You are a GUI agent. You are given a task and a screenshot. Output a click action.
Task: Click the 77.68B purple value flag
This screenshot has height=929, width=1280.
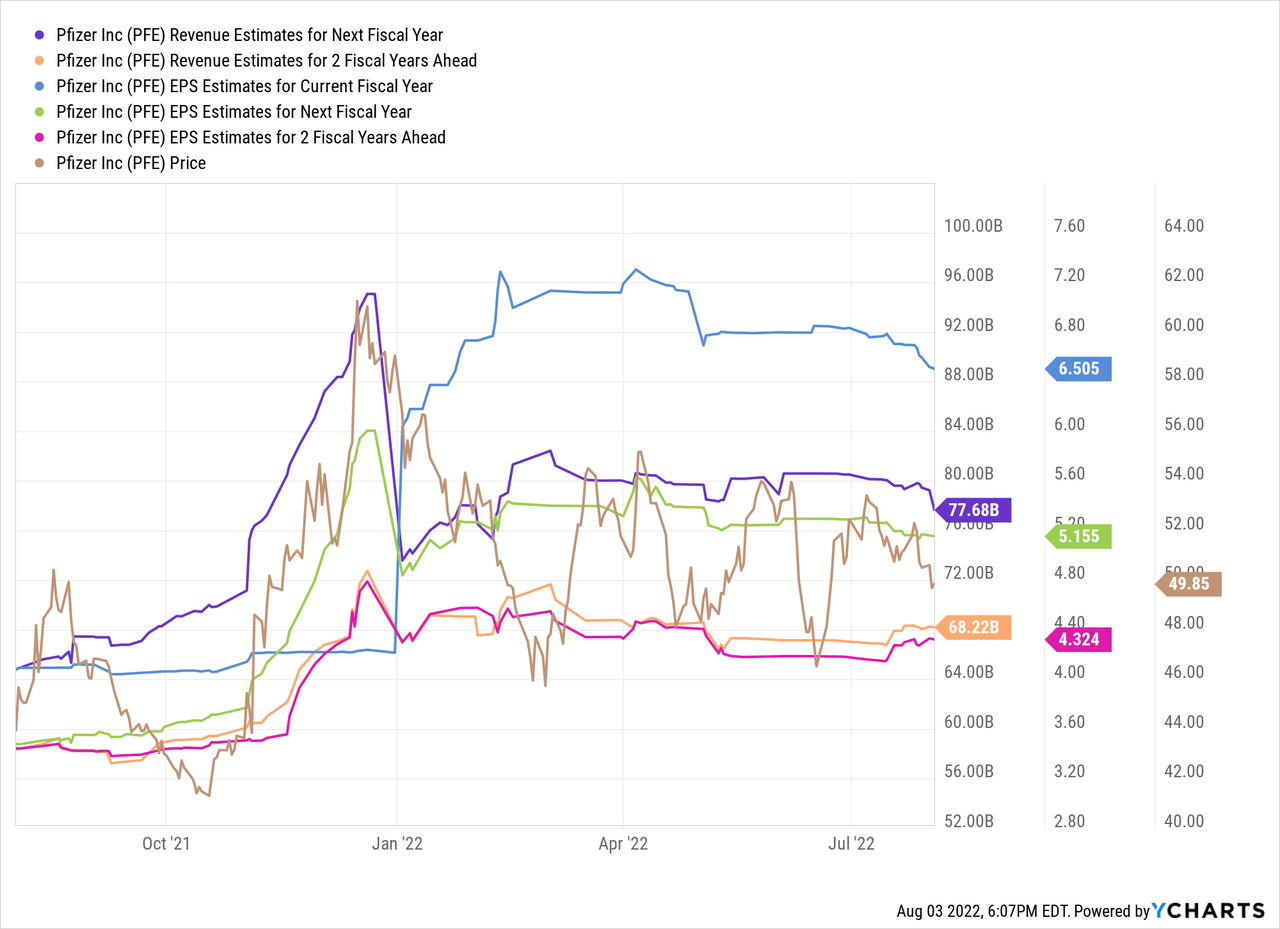pos(973,510)
